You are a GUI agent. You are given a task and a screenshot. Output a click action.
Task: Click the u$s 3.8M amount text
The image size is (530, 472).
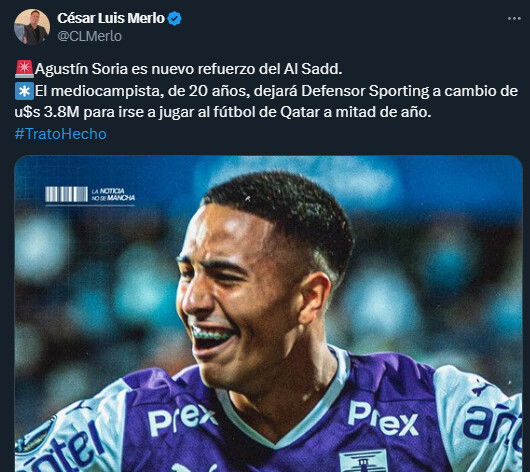(47, 112)
